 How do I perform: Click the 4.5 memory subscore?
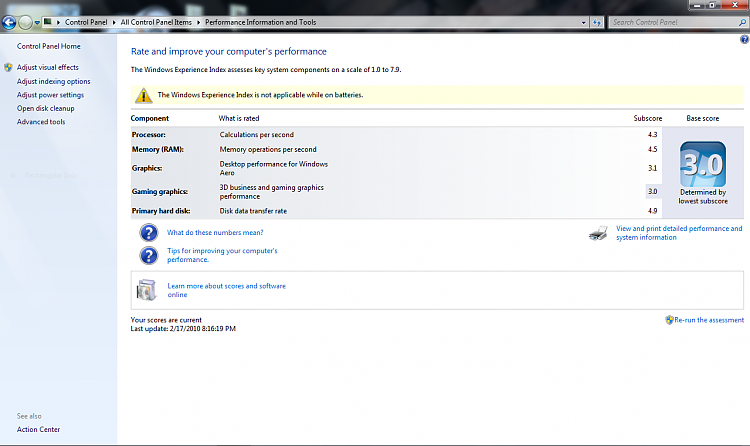653,149
